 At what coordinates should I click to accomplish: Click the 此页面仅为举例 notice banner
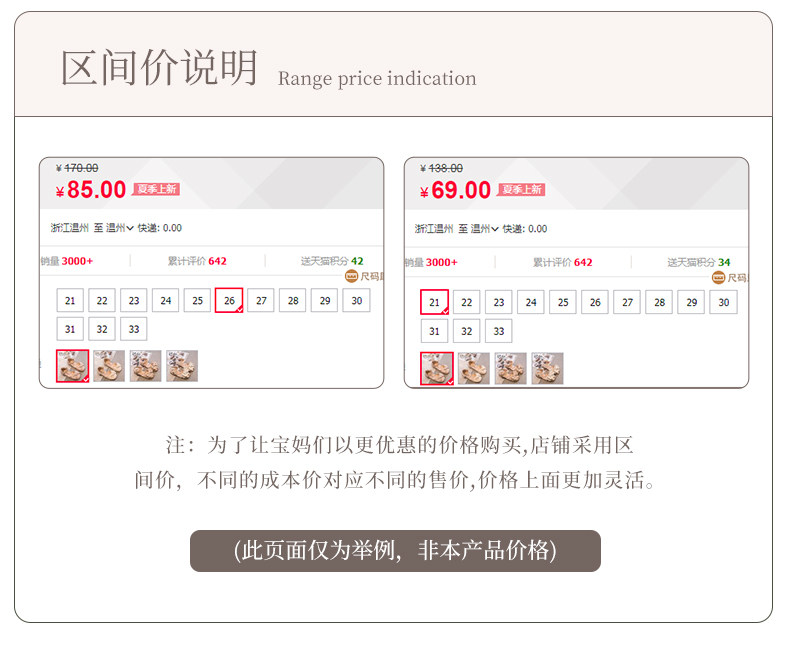pos(395,551)
